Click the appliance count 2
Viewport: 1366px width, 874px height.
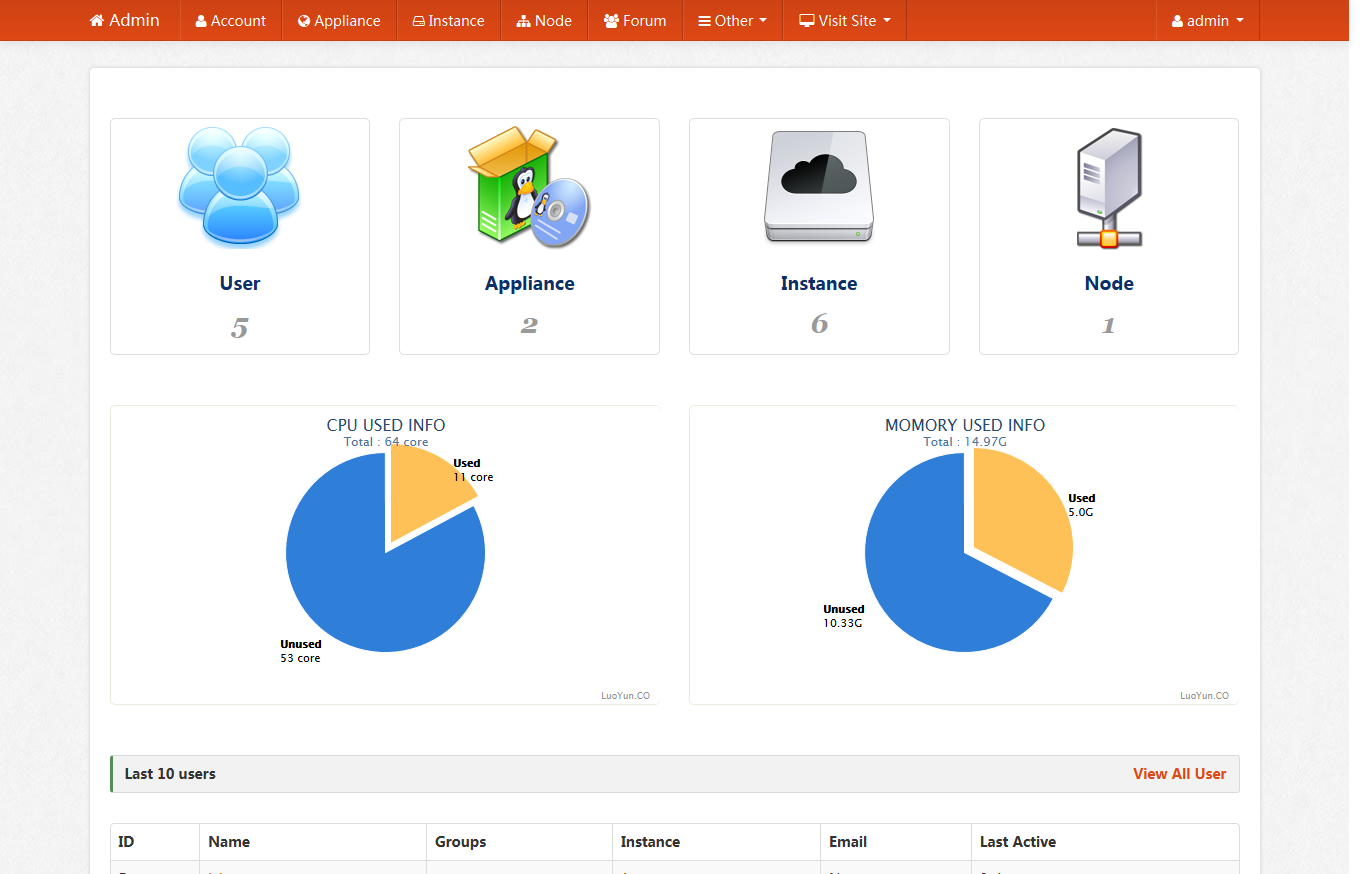(529, 326)
